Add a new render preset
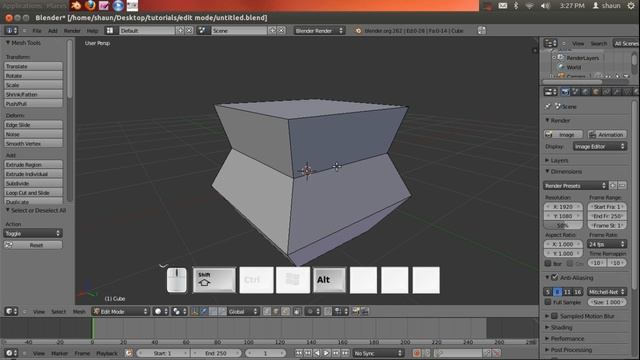640x360 pixels. [x=613, y=186]
